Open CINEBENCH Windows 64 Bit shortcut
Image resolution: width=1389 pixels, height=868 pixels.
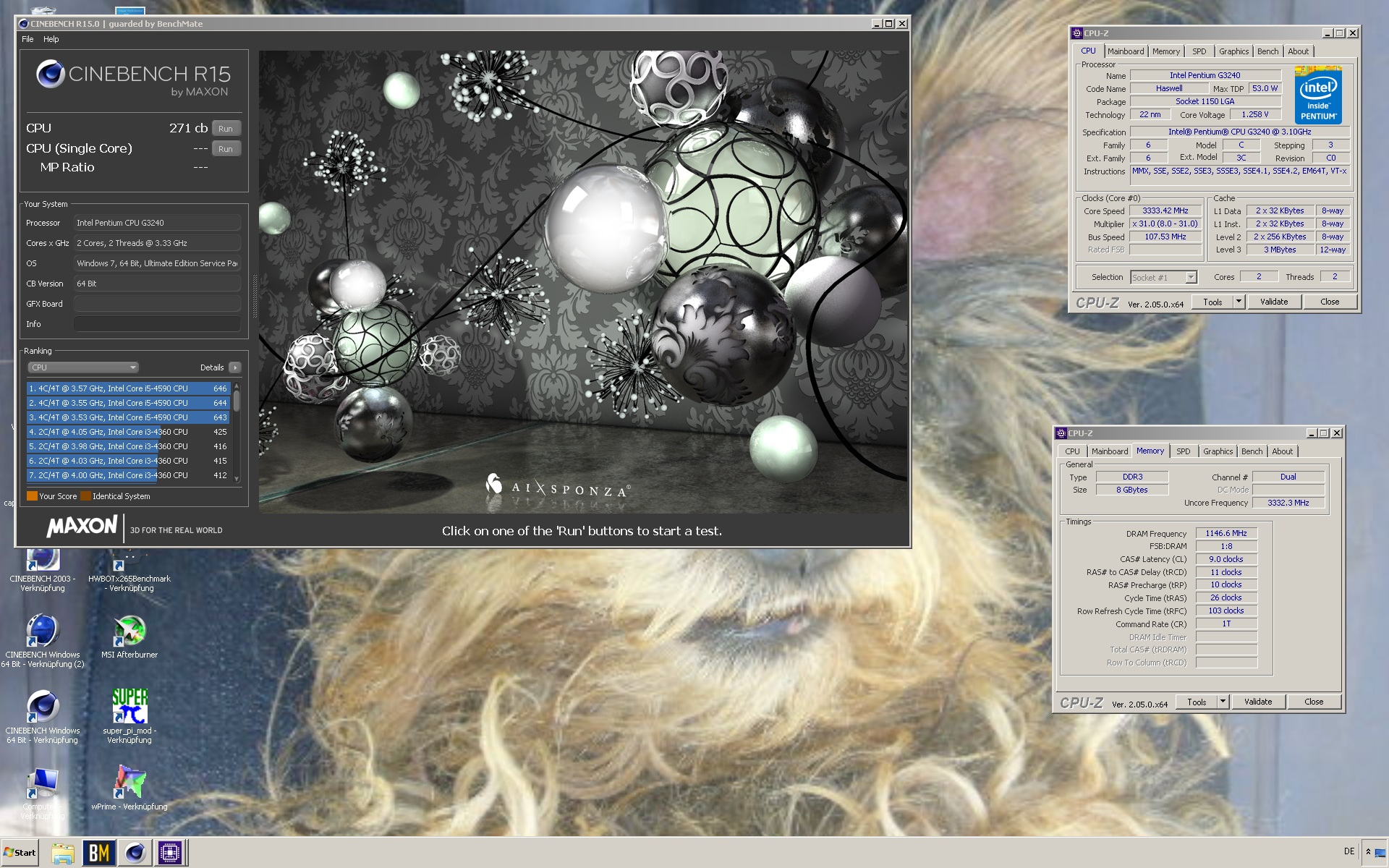43,717
